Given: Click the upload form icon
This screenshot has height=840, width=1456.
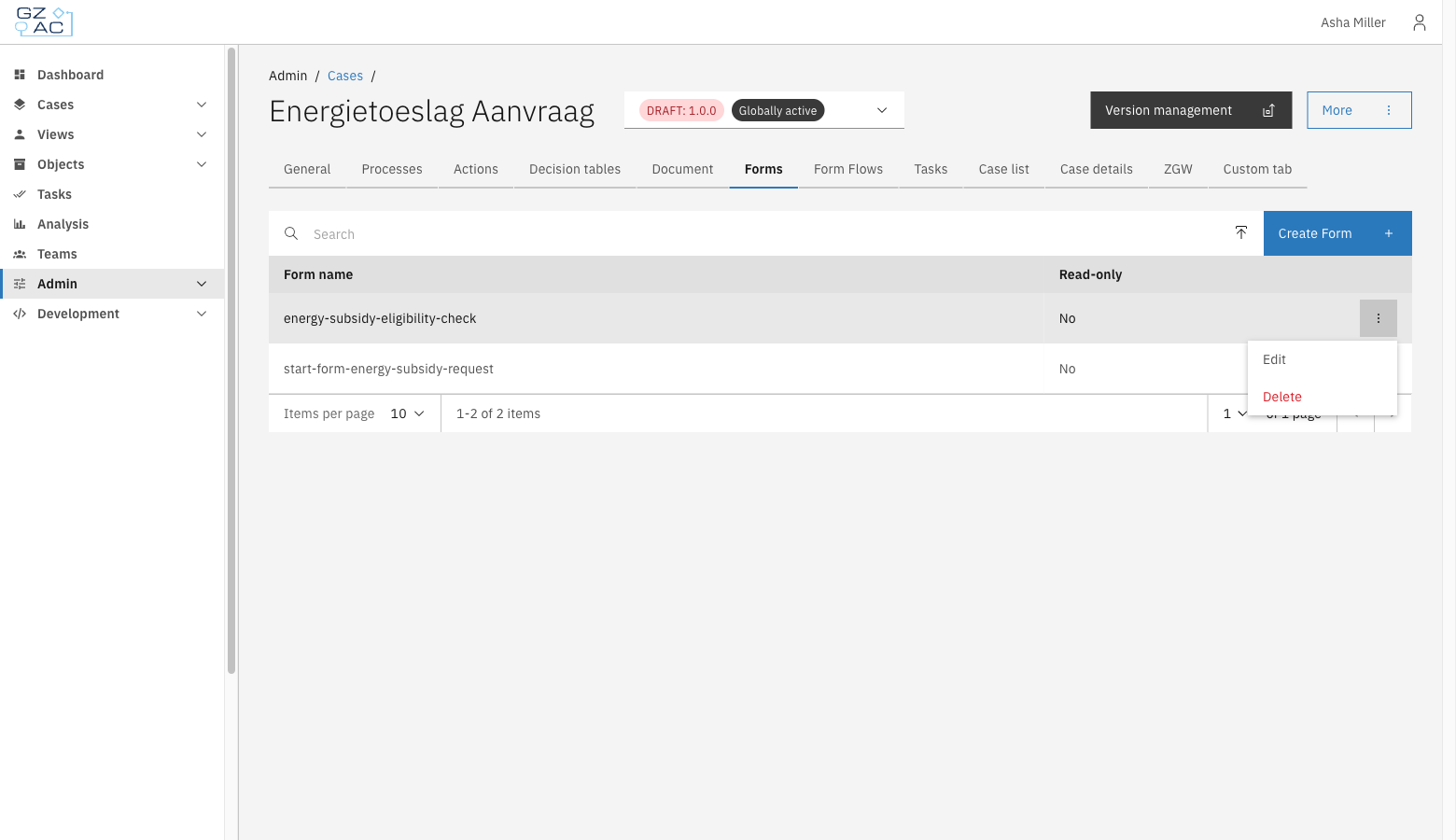Looking at the screenshot, I should [1241, 232].
